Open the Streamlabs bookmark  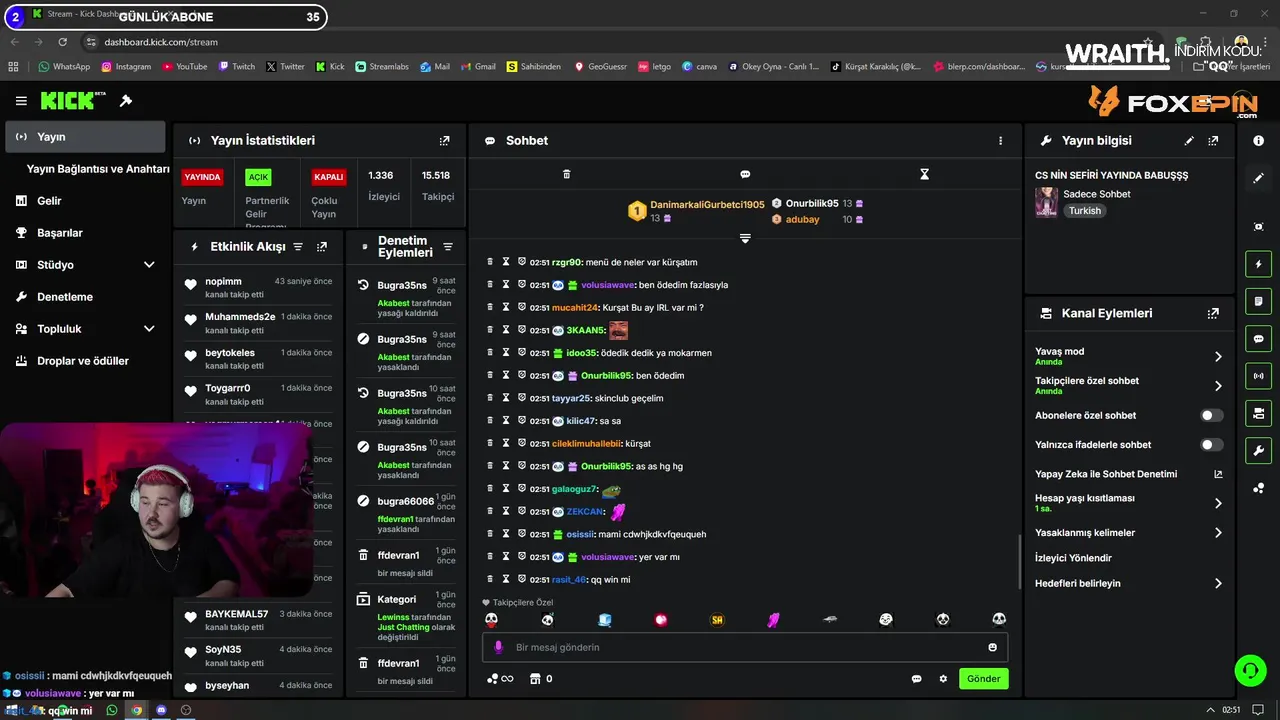point(382,67)
